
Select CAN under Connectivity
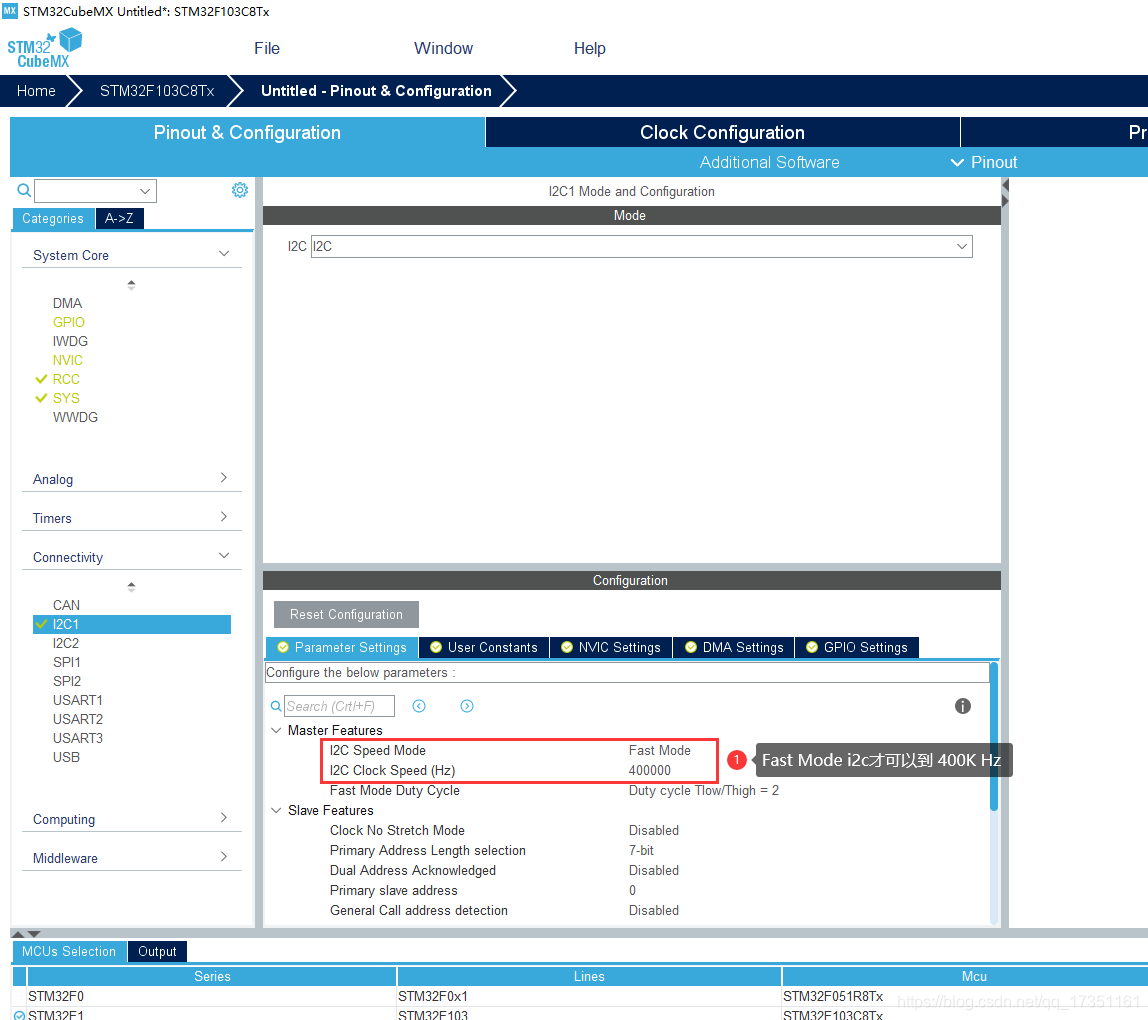[66, 606]
